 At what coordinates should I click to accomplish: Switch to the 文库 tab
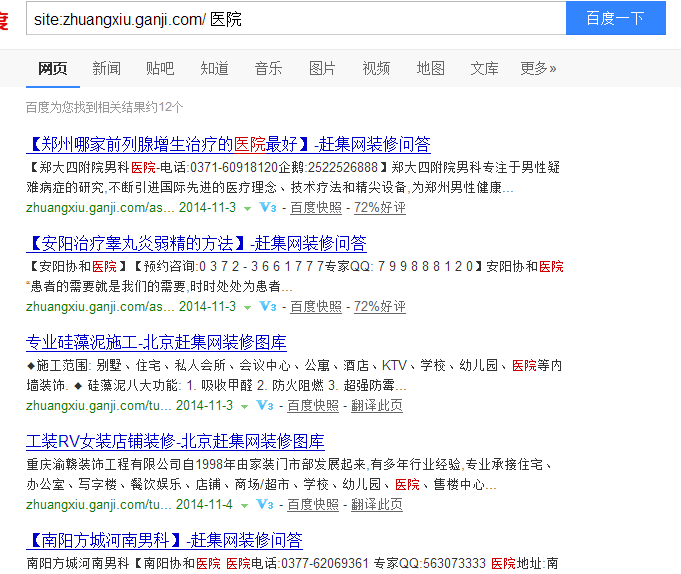click(484, 69)
